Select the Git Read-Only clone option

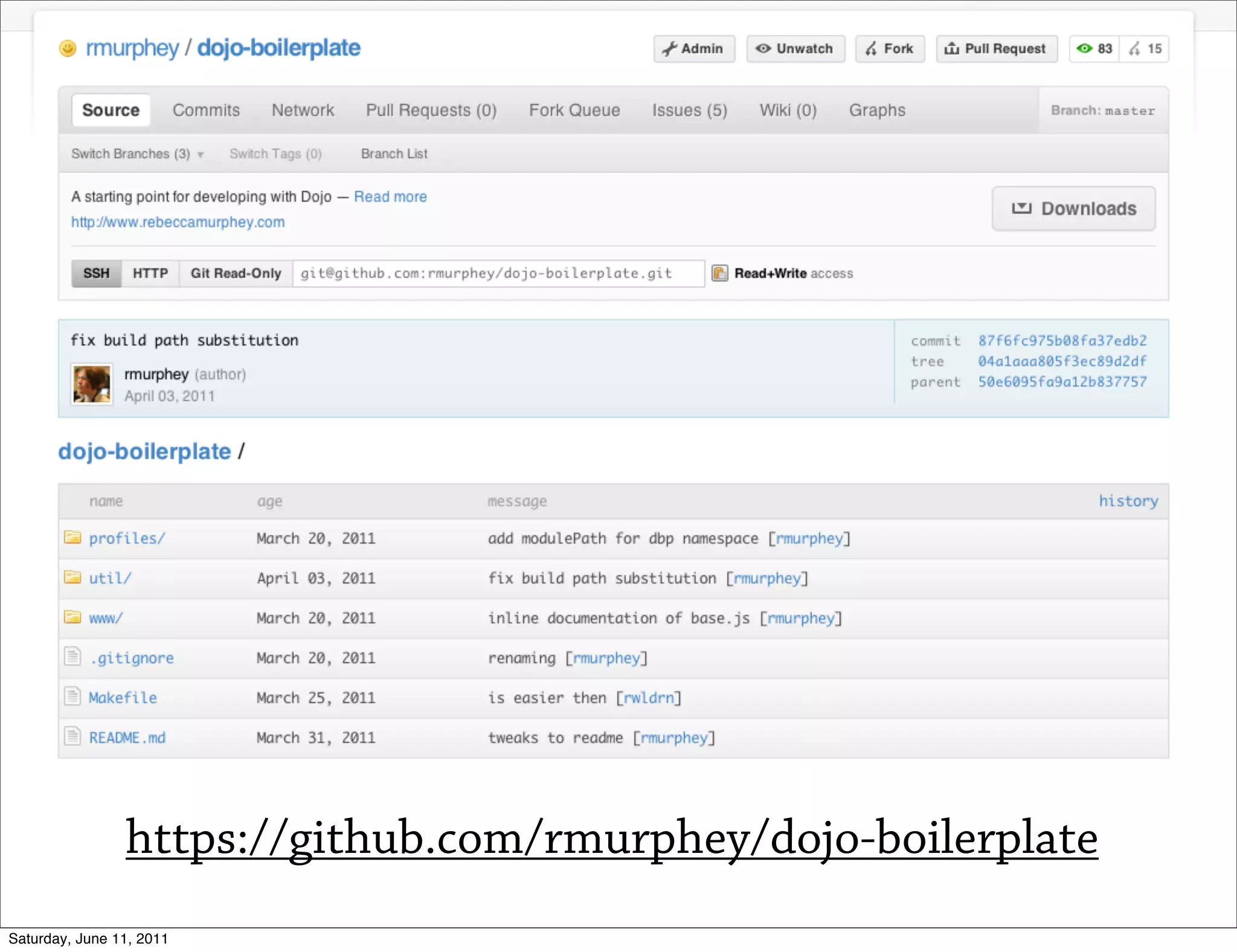coord(236,274)
